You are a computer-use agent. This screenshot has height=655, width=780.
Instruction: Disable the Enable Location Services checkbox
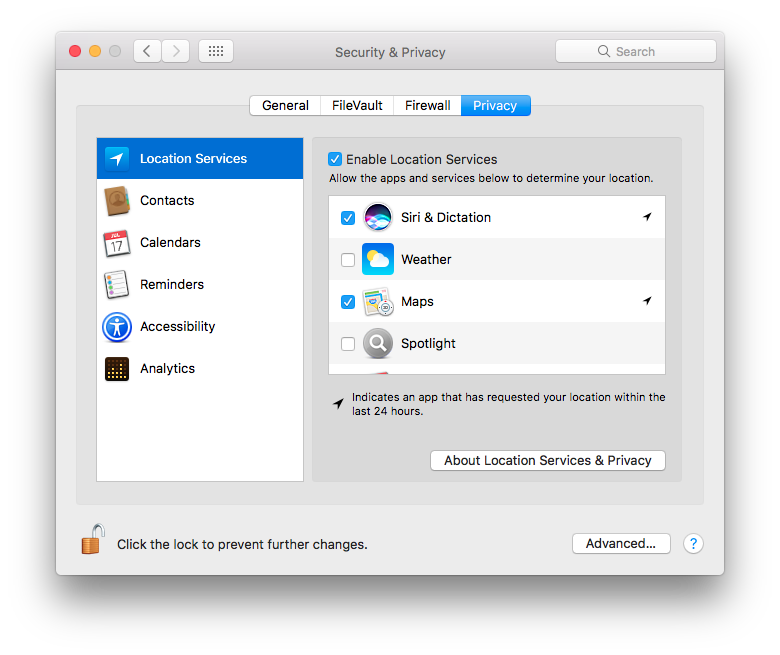tap(335, 159)
